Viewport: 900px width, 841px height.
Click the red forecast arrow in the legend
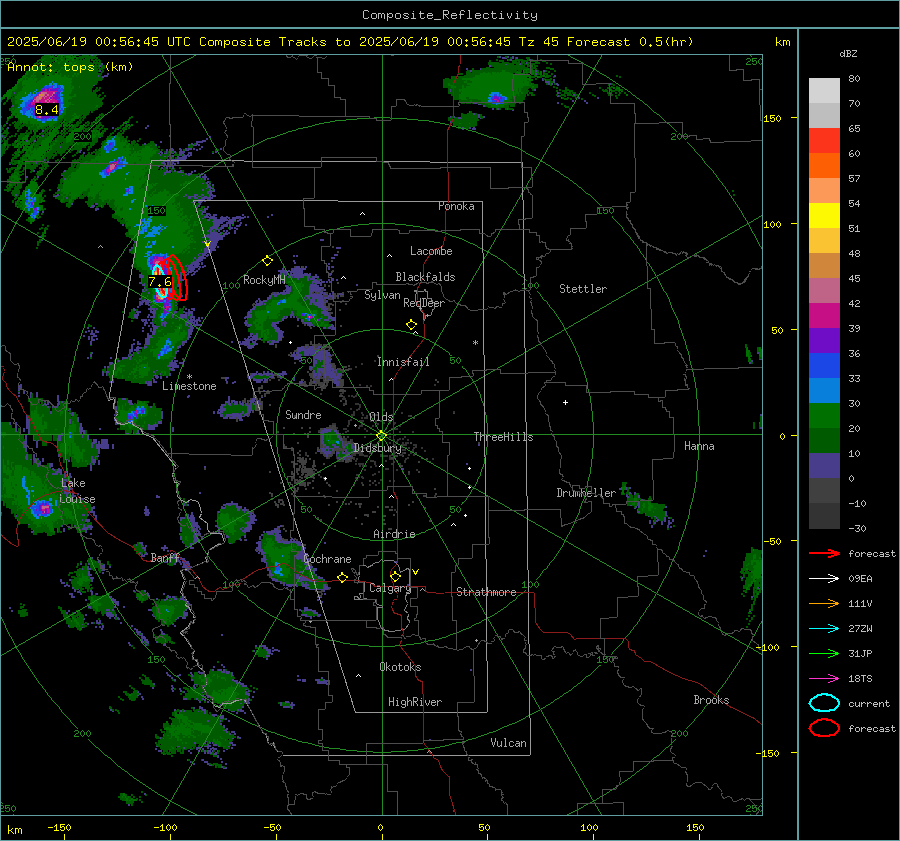[824, 553]
